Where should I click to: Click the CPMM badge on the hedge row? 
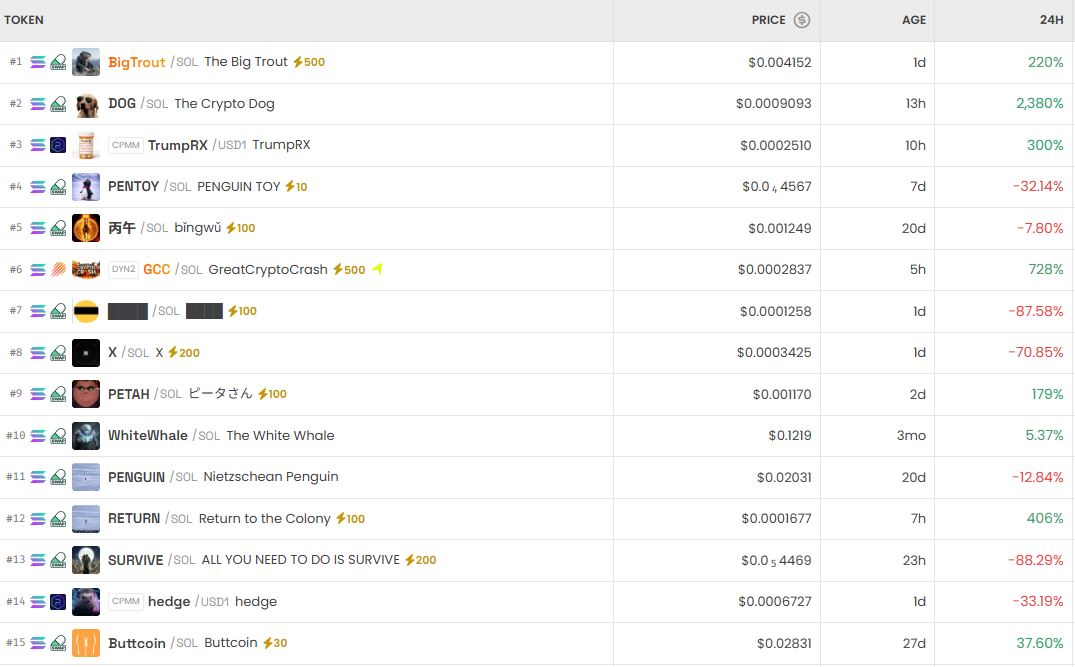pyautogui.click(x=126, y=601)
